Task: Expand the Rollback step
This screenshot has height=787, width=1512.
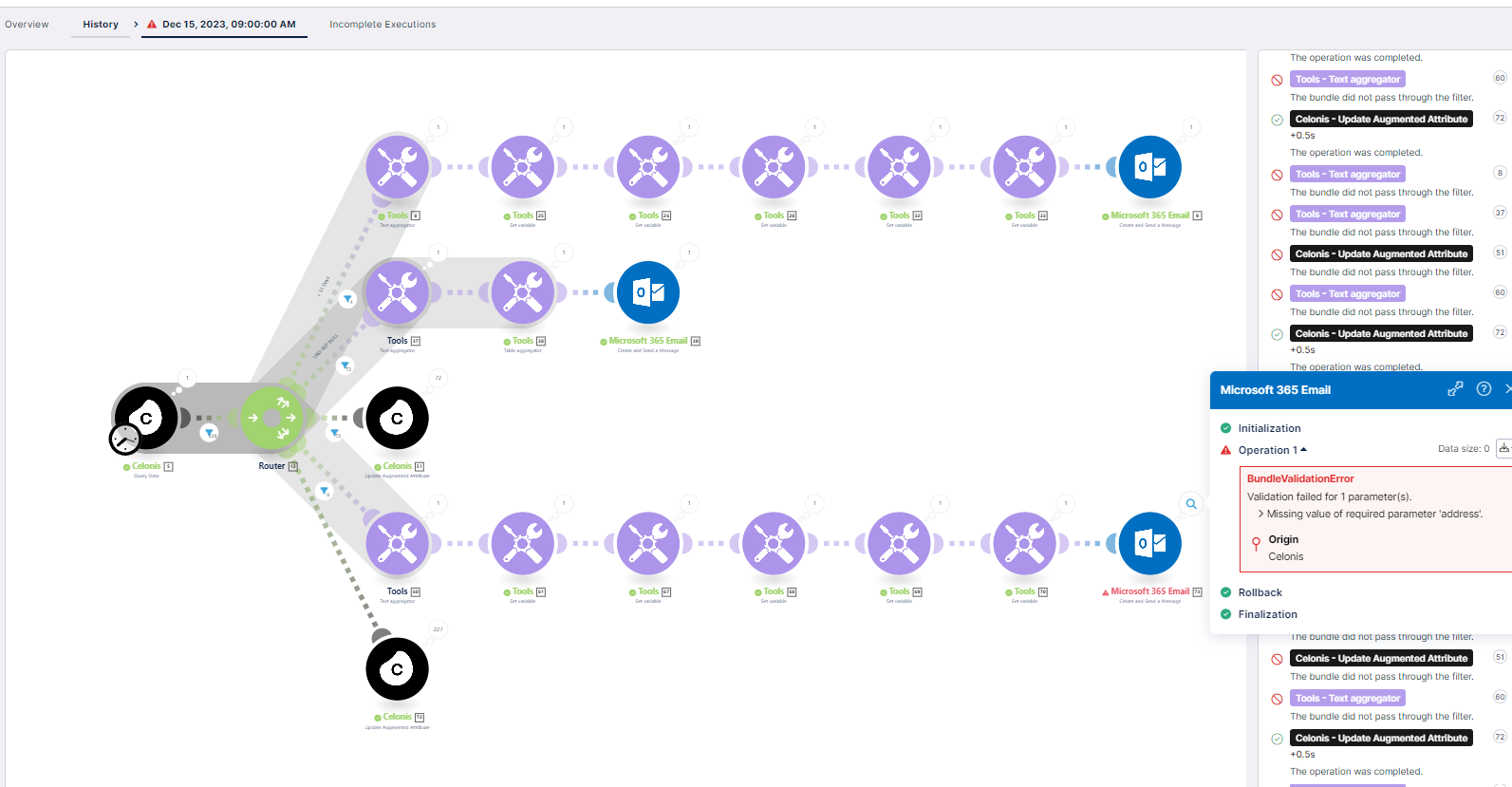Action: tap(1260, 592)
